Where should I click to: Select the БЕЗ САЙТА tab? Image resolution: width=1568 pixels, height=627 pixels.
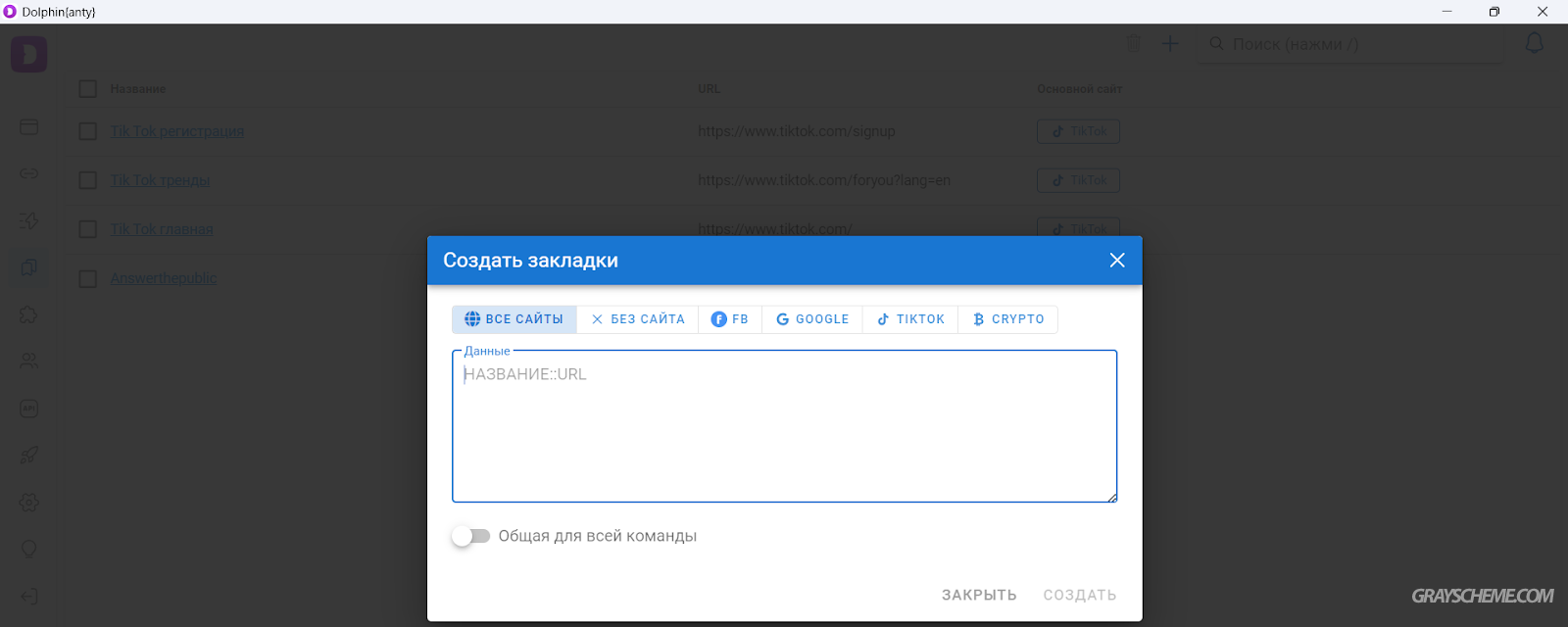638,319
